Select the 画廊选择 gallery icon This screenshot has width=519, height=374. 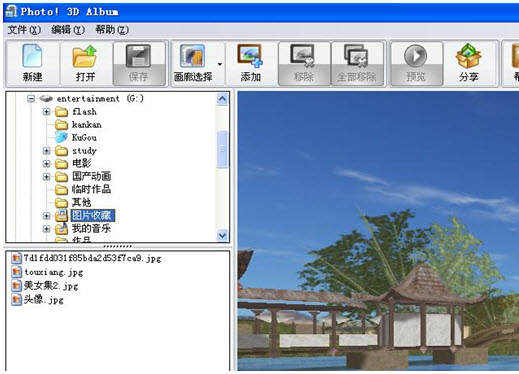tap(192, 56)
